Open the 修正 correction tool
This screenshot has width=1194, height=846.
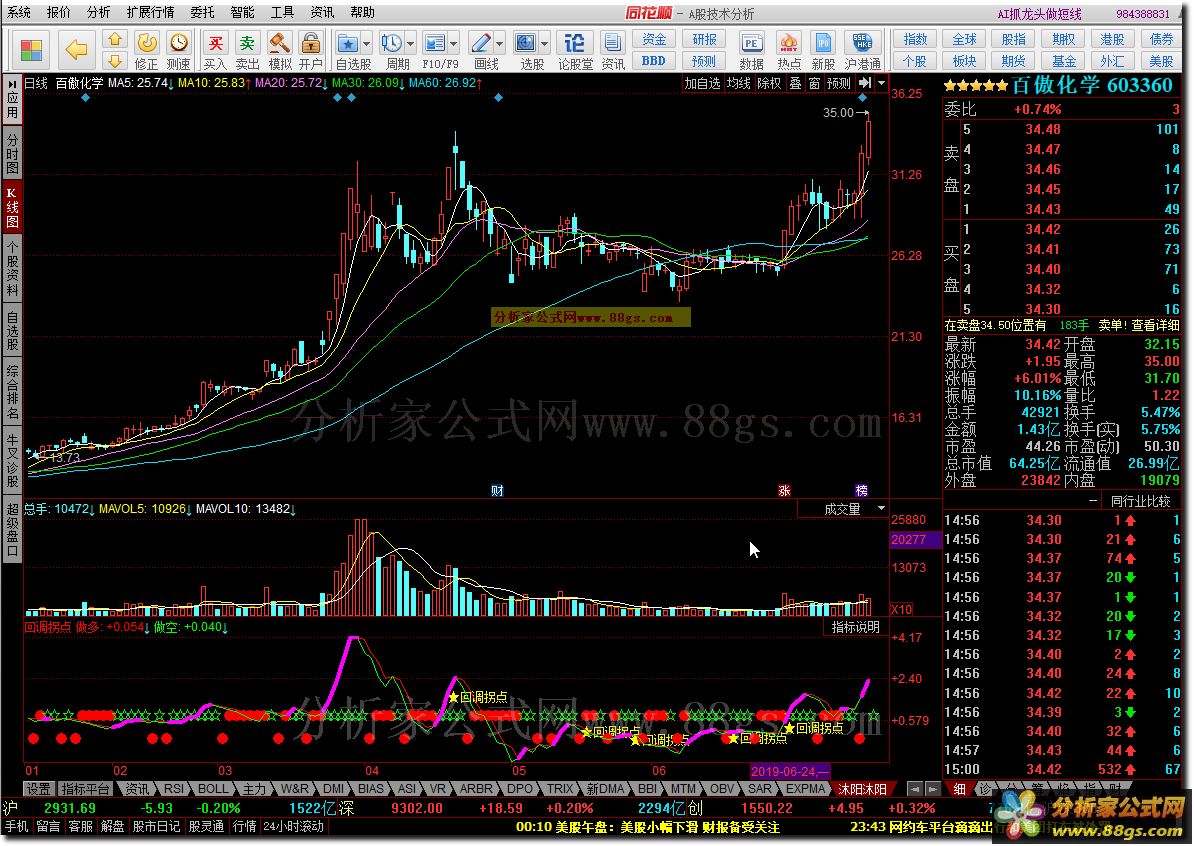click(x=146, y=50)
